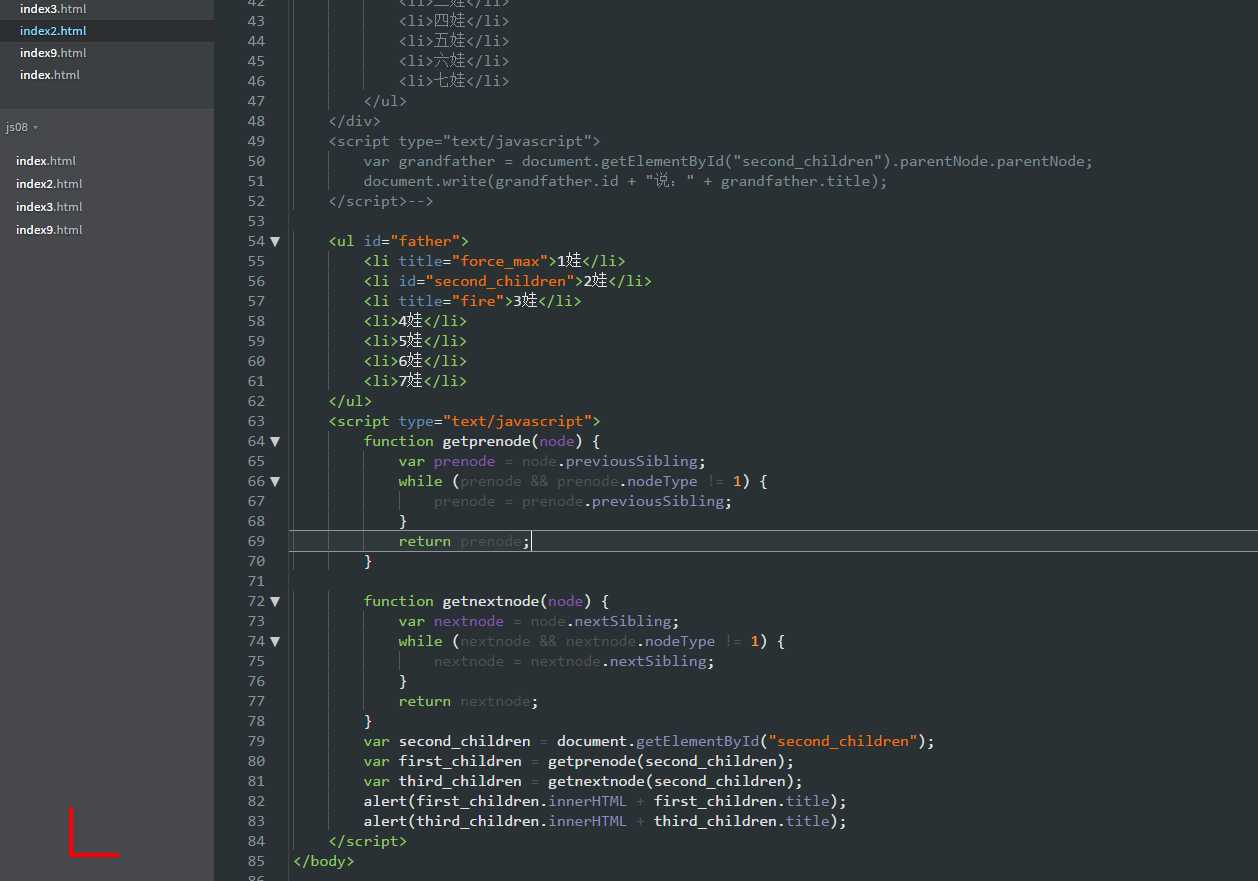Open index.html under the js08 project tree
Screen dimensions: 1258x881
coord(46,161)
